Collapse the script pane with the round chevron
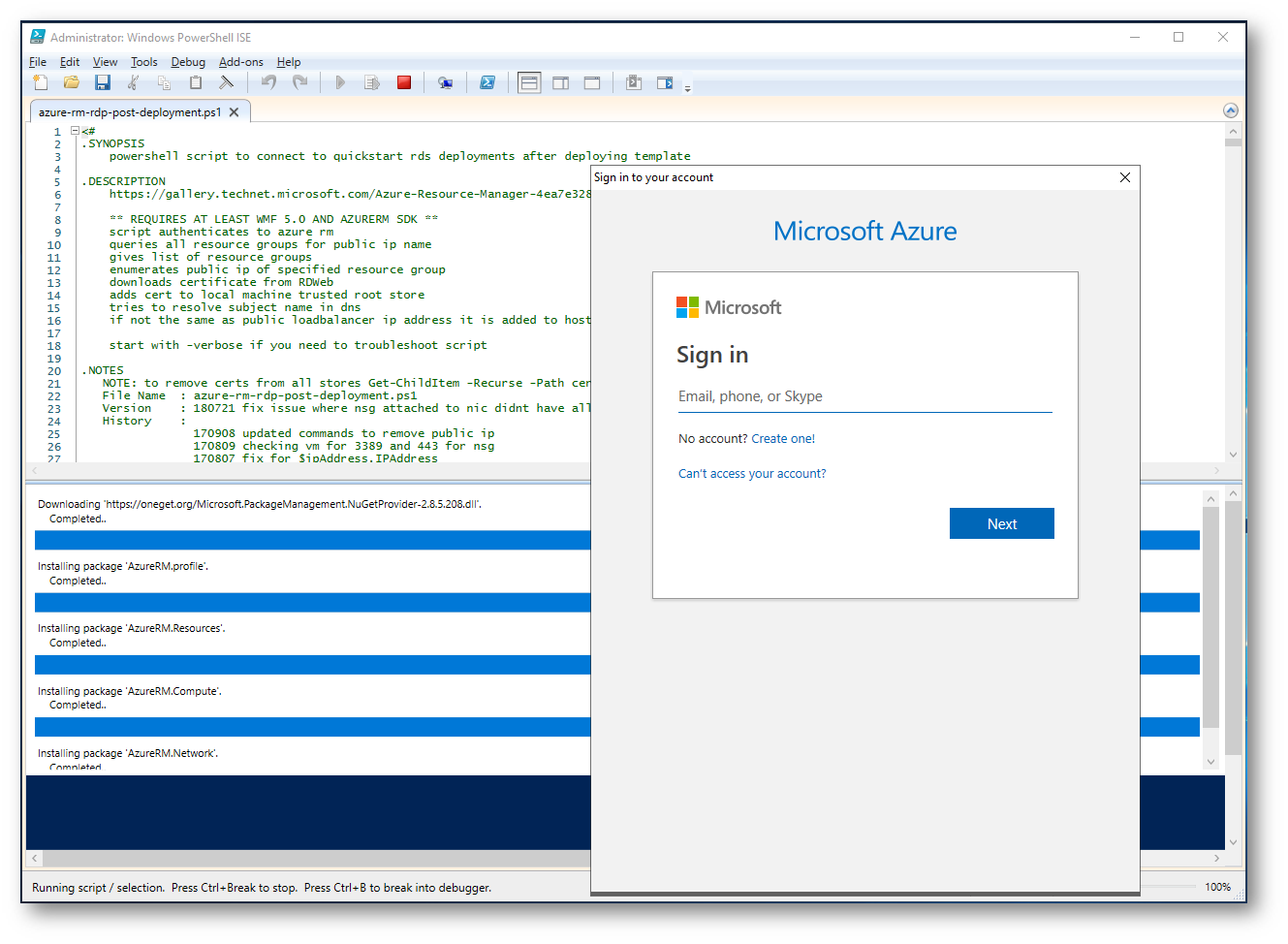 point(1231,110)
